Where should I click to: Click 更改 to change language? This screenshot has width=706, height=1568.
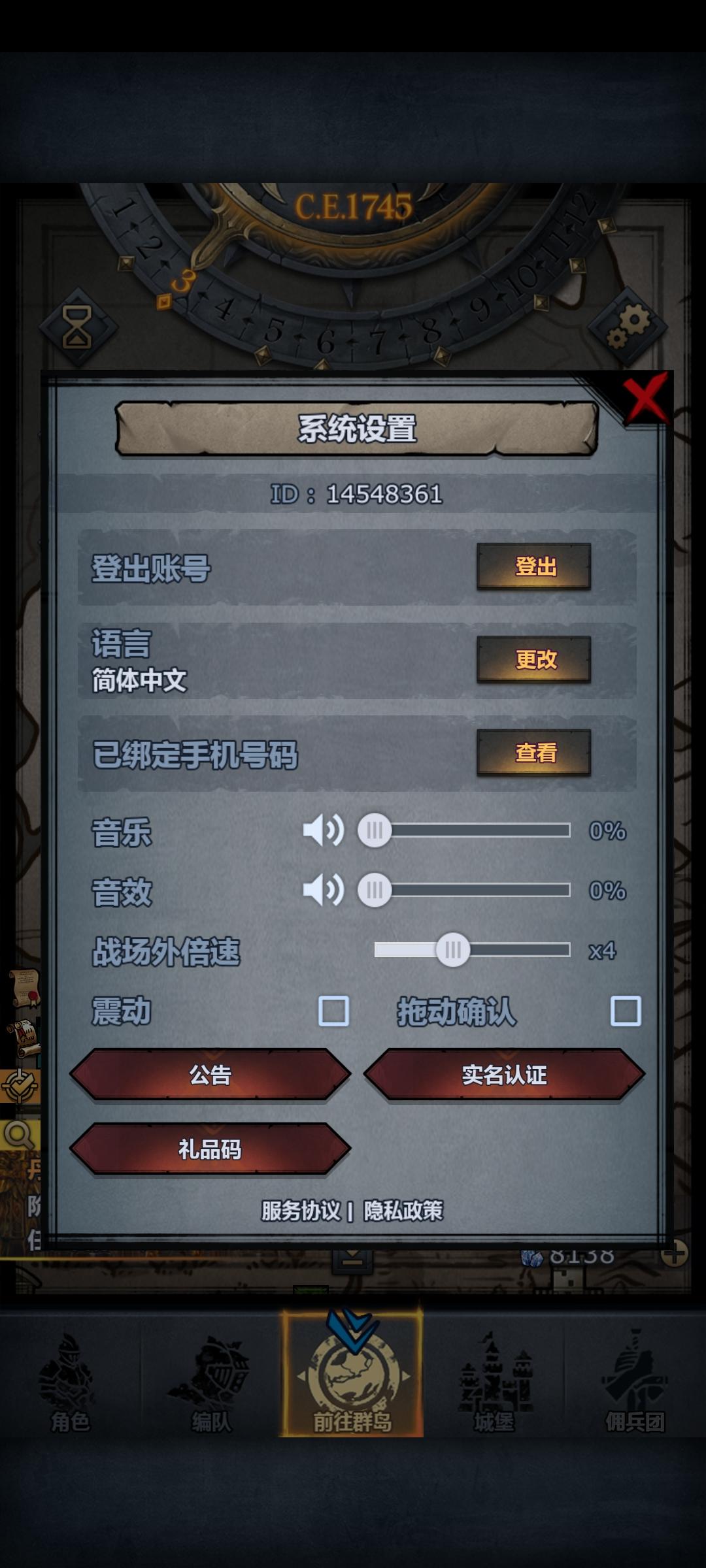coord(534,659)
